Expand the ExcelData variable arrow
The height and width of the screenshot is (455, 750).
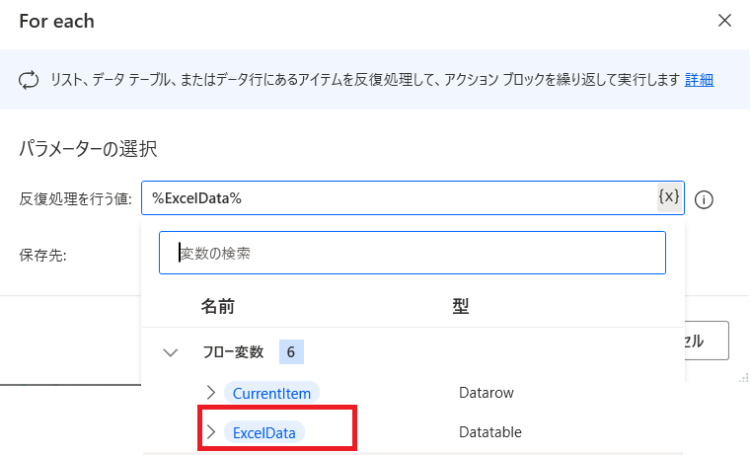211,432
